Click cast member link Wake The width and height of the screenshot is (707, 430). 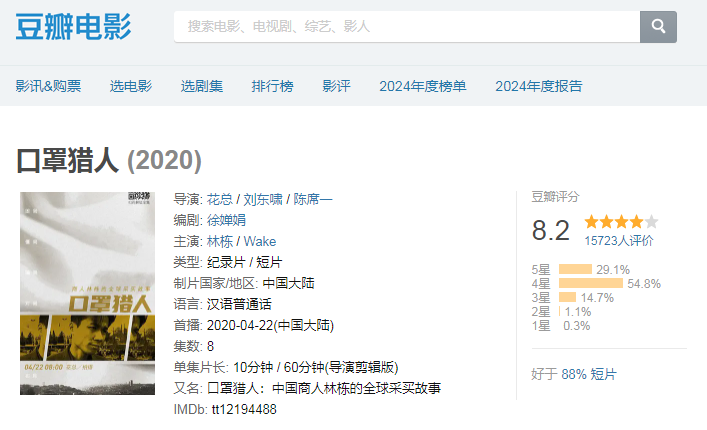click(x=260, y=241)
